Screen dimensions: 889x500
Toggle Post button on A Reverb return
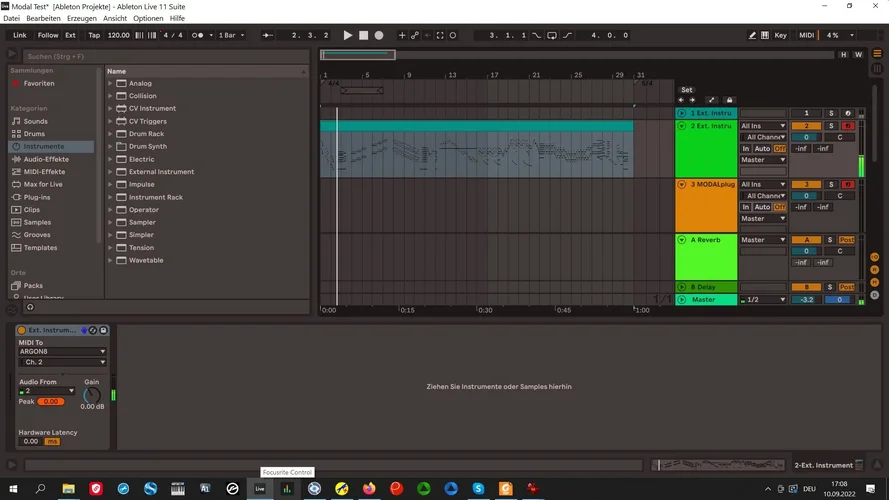click(847, 240)
